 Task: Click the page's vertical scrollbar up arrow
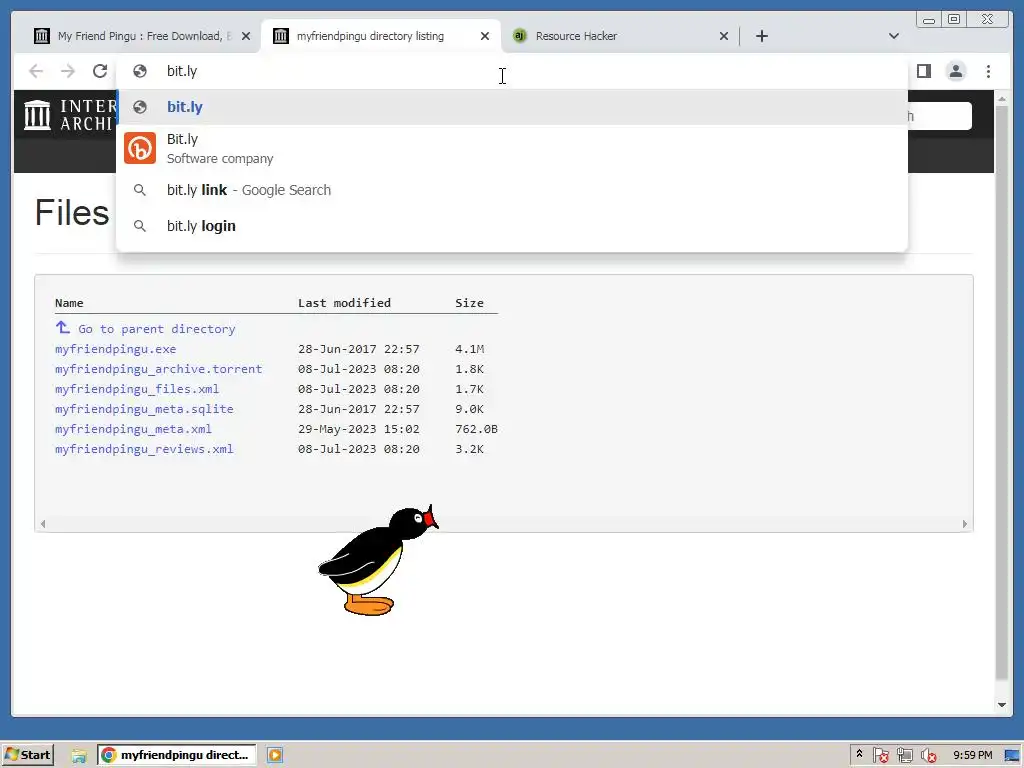[x=1002, y=99]
